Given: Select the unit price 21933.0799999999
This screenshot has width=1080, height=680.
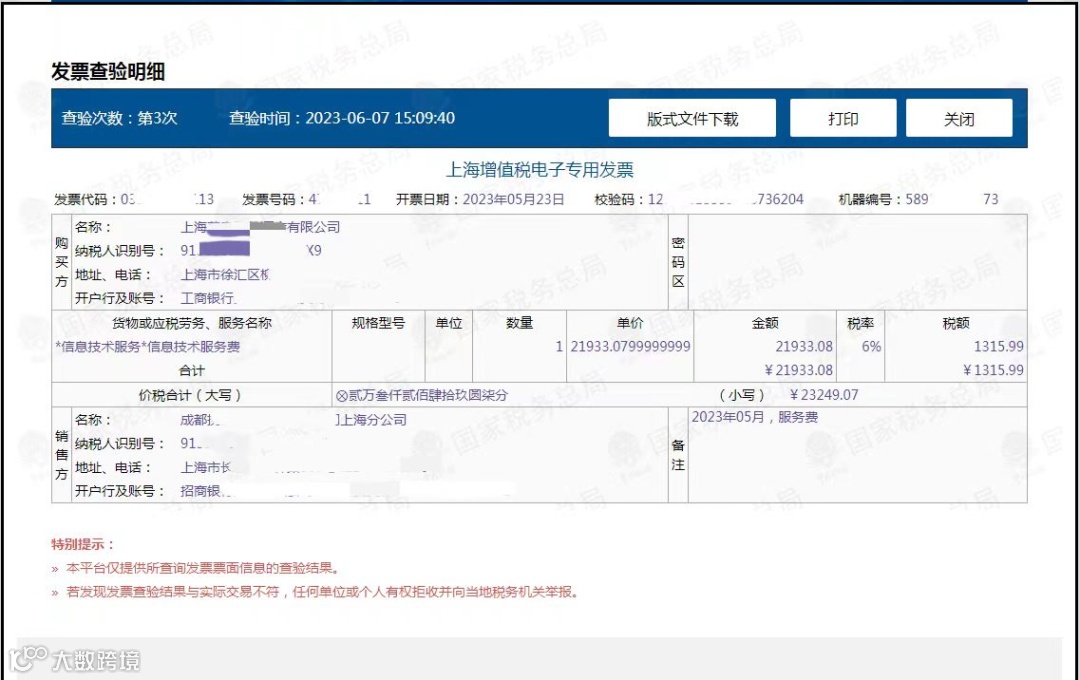Looking at the screenshot, I should (630, 347).
